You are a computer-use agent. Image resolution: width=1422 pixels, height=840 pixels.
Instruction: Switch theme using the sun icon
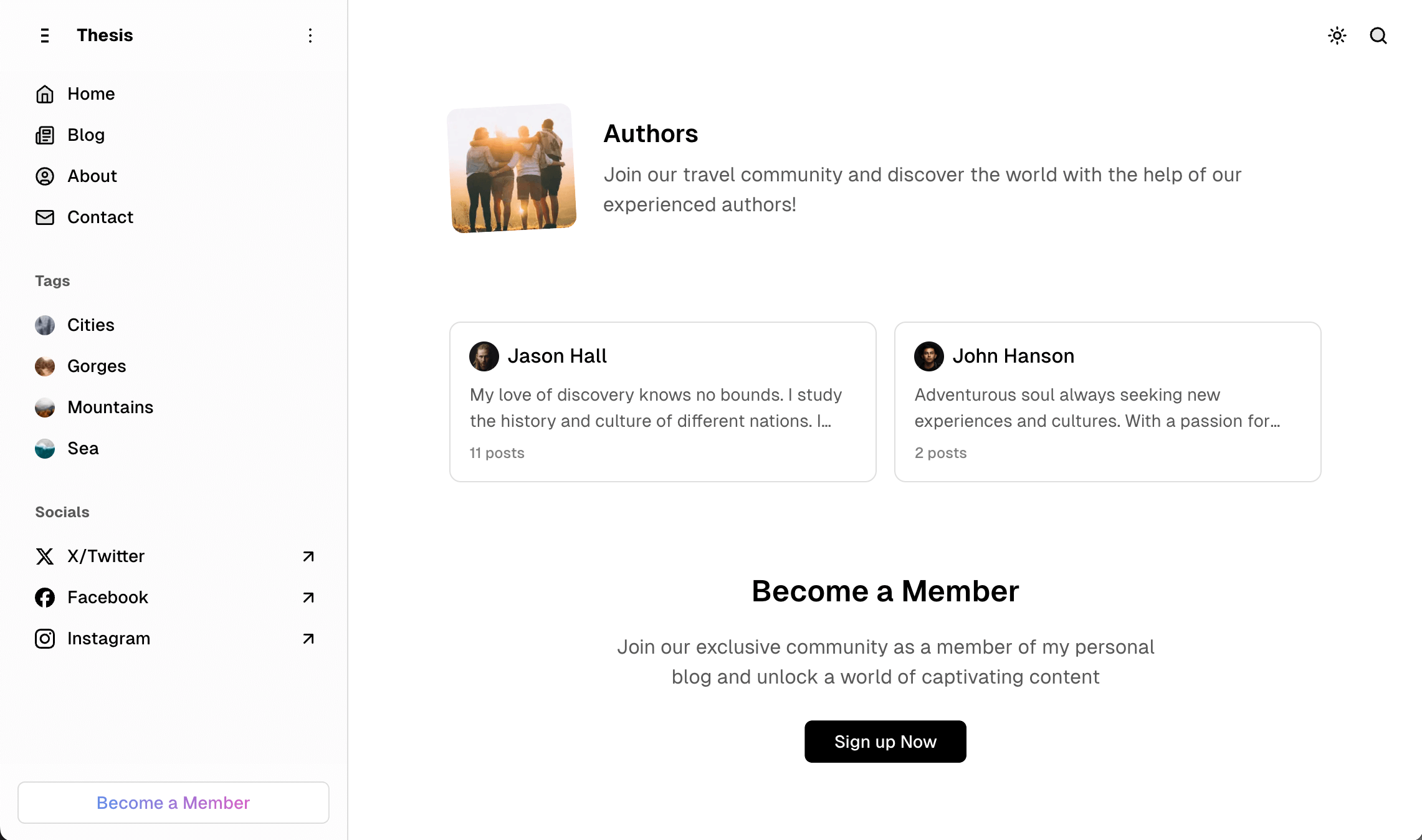point(1337,36)
